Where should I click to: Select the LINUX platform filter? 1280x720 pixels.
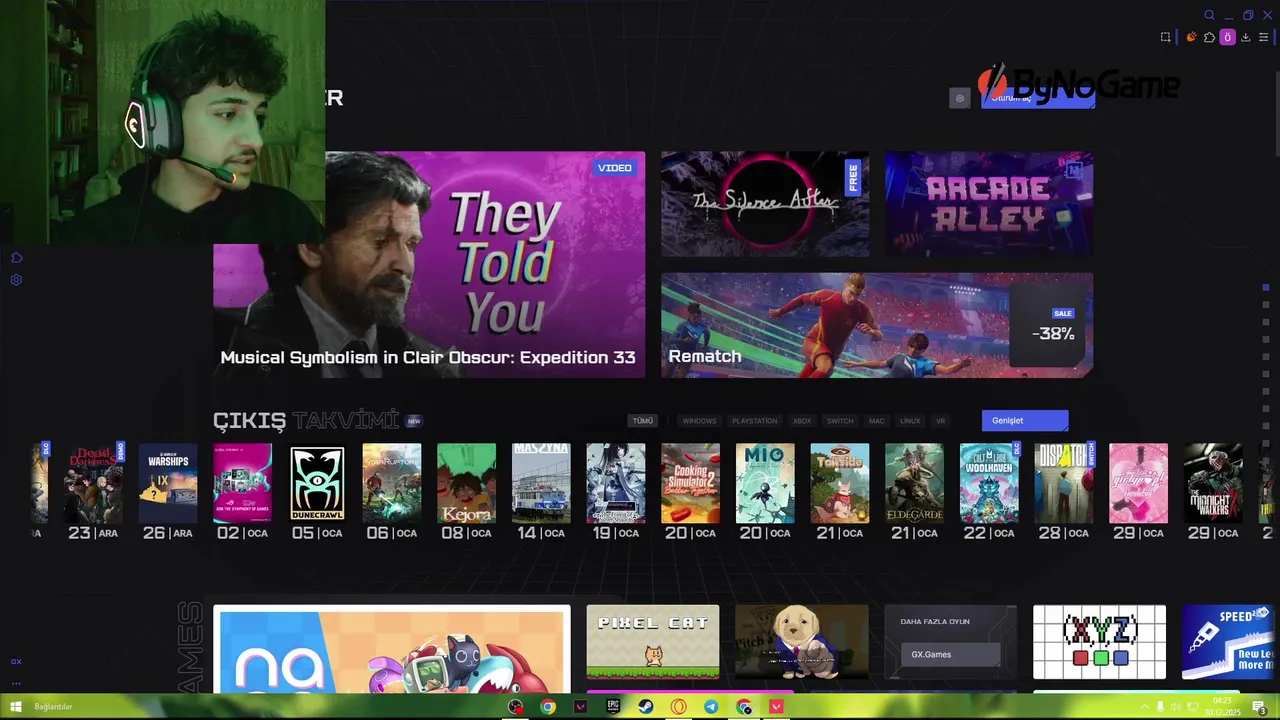910,421
